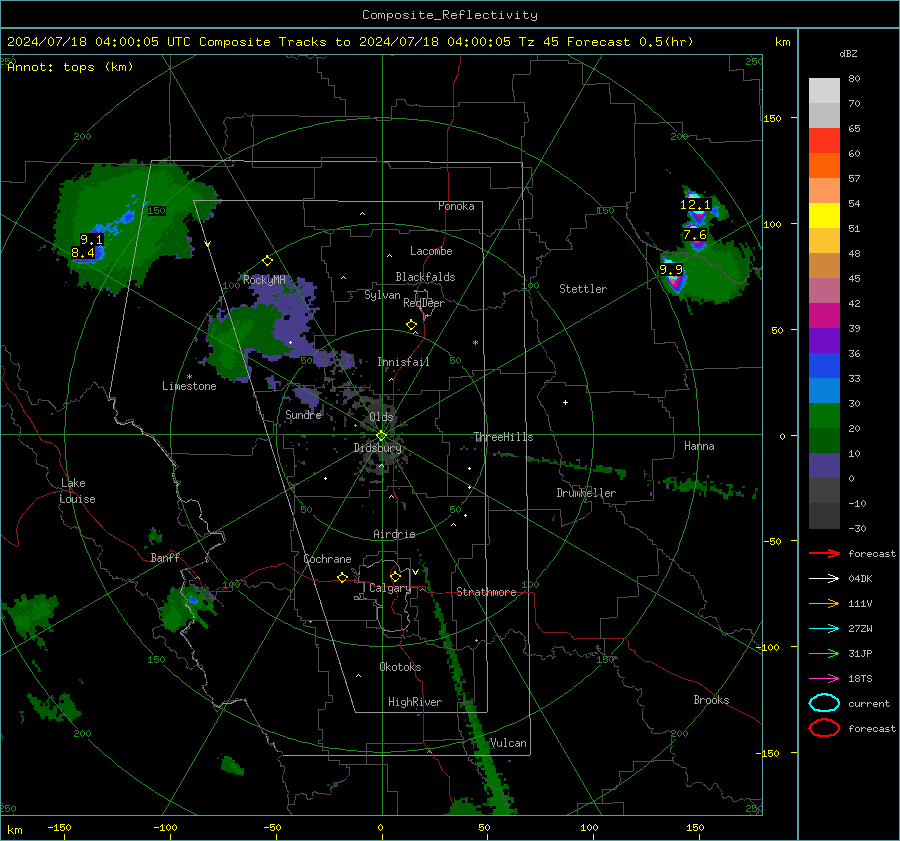Click the Hanna city label
The image size is (900, 841).
pos(699,446)
